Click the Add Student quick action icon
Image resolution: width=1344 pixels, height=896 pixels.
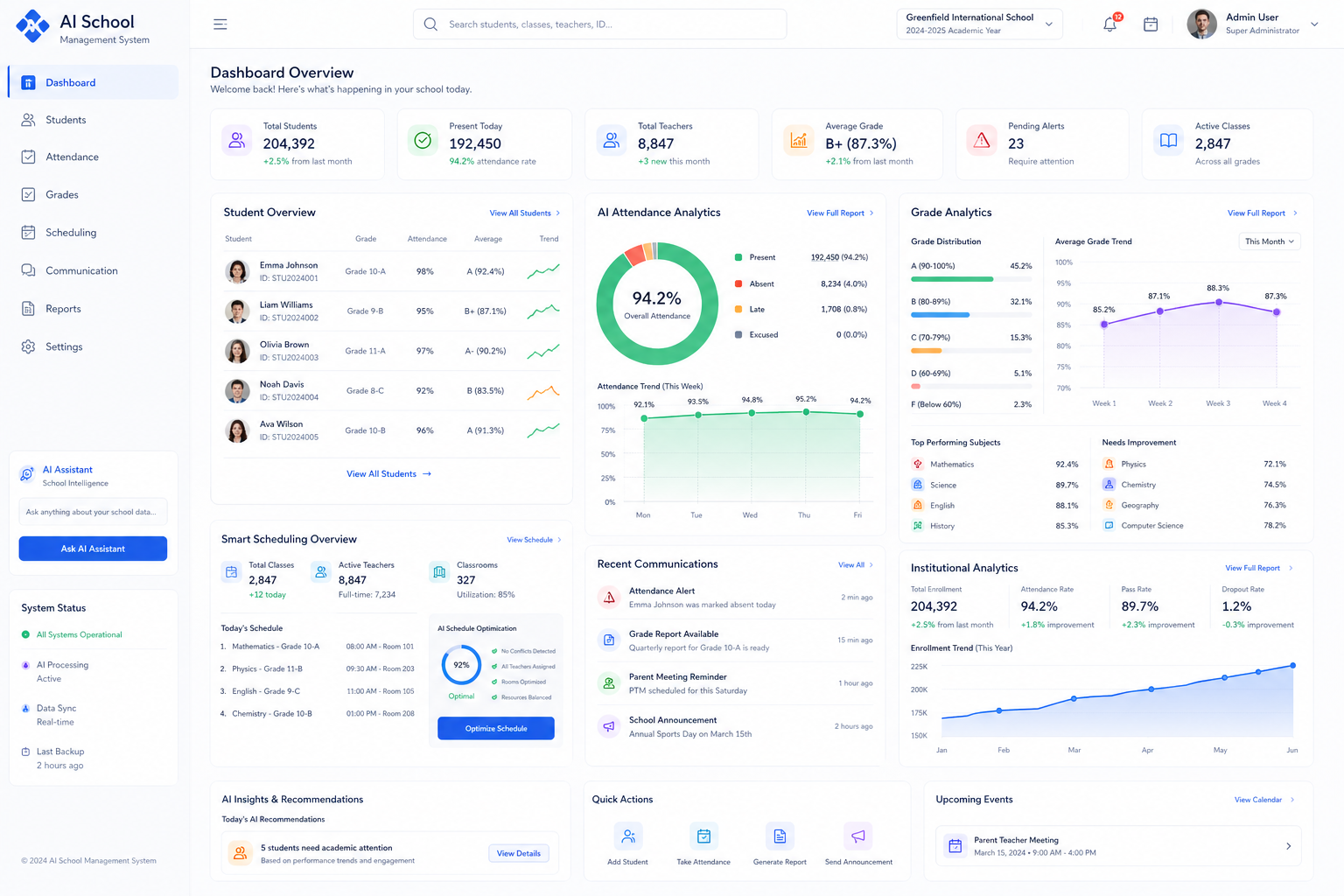tap(628, 836)
